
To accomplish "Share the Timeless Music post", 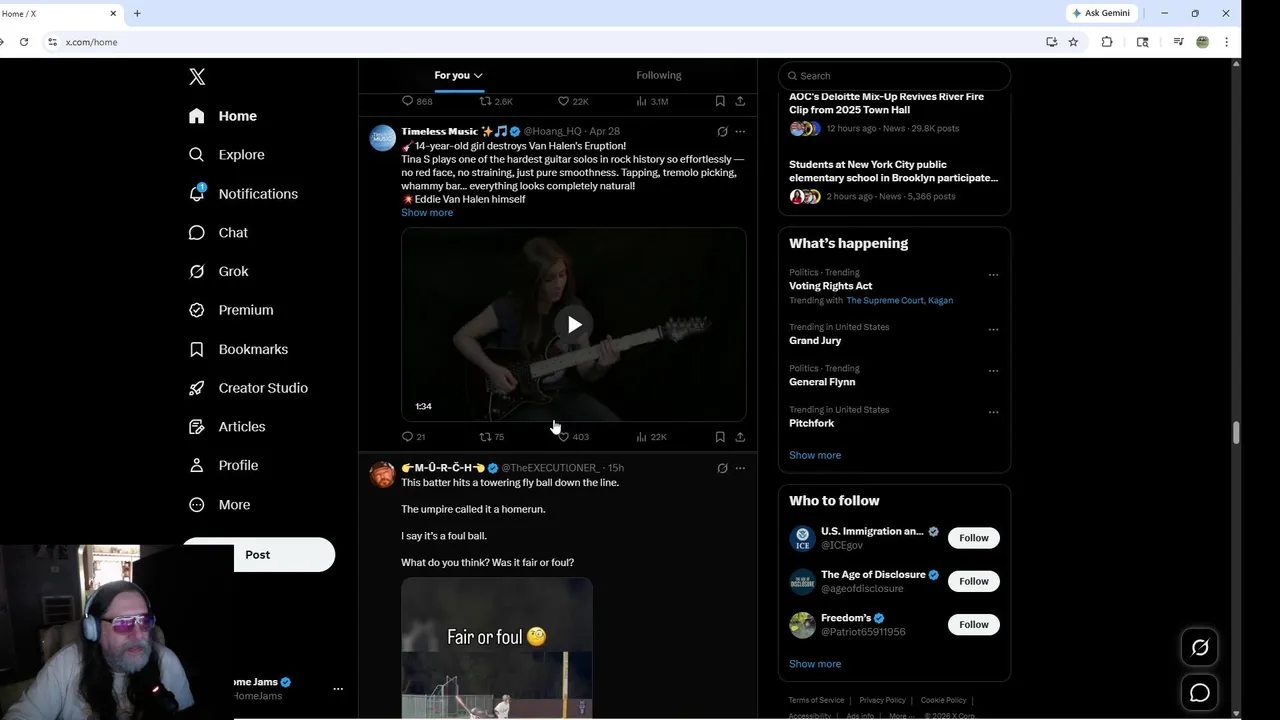I will (740, 437).
